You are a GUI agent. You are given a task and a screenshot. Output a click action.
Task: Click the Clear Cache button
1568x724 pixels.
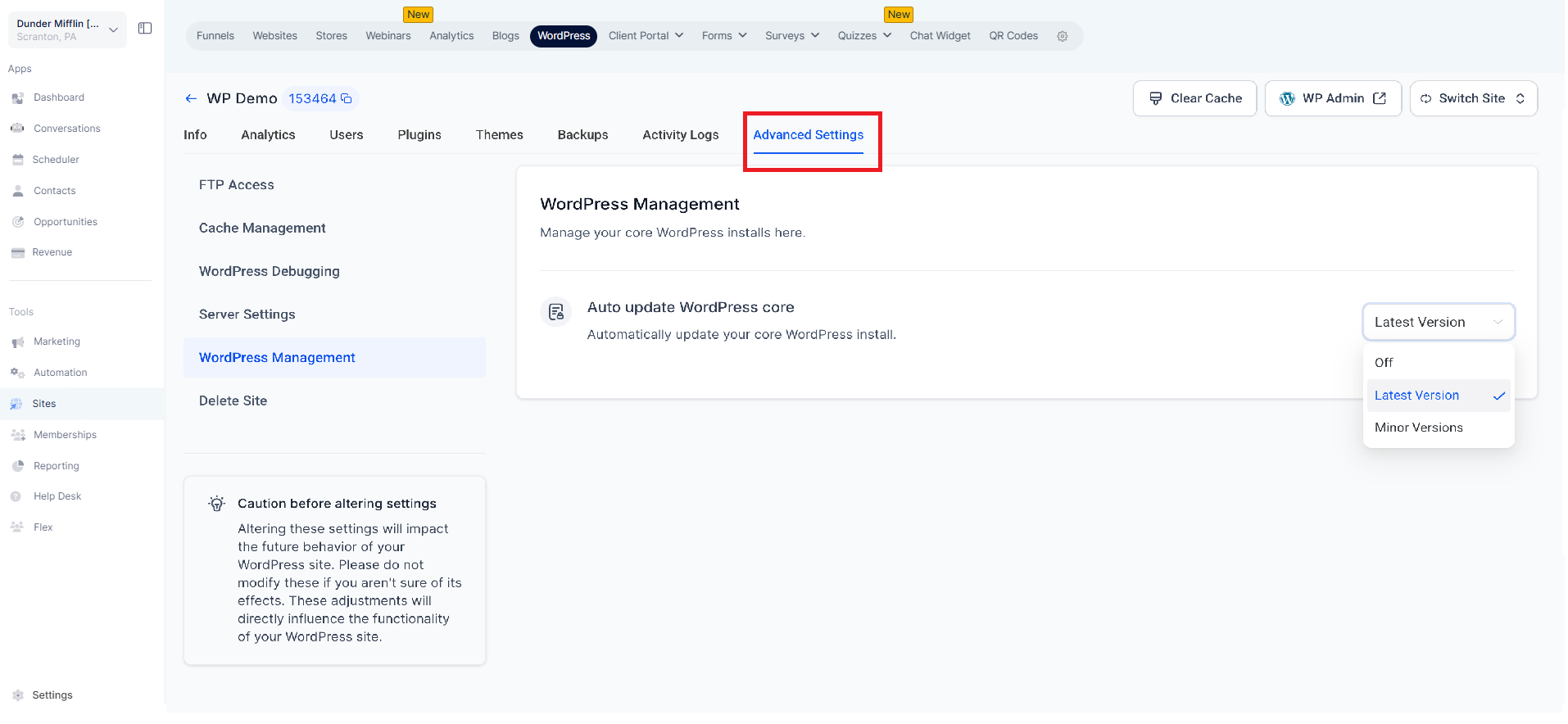(x=1195, y=98)
